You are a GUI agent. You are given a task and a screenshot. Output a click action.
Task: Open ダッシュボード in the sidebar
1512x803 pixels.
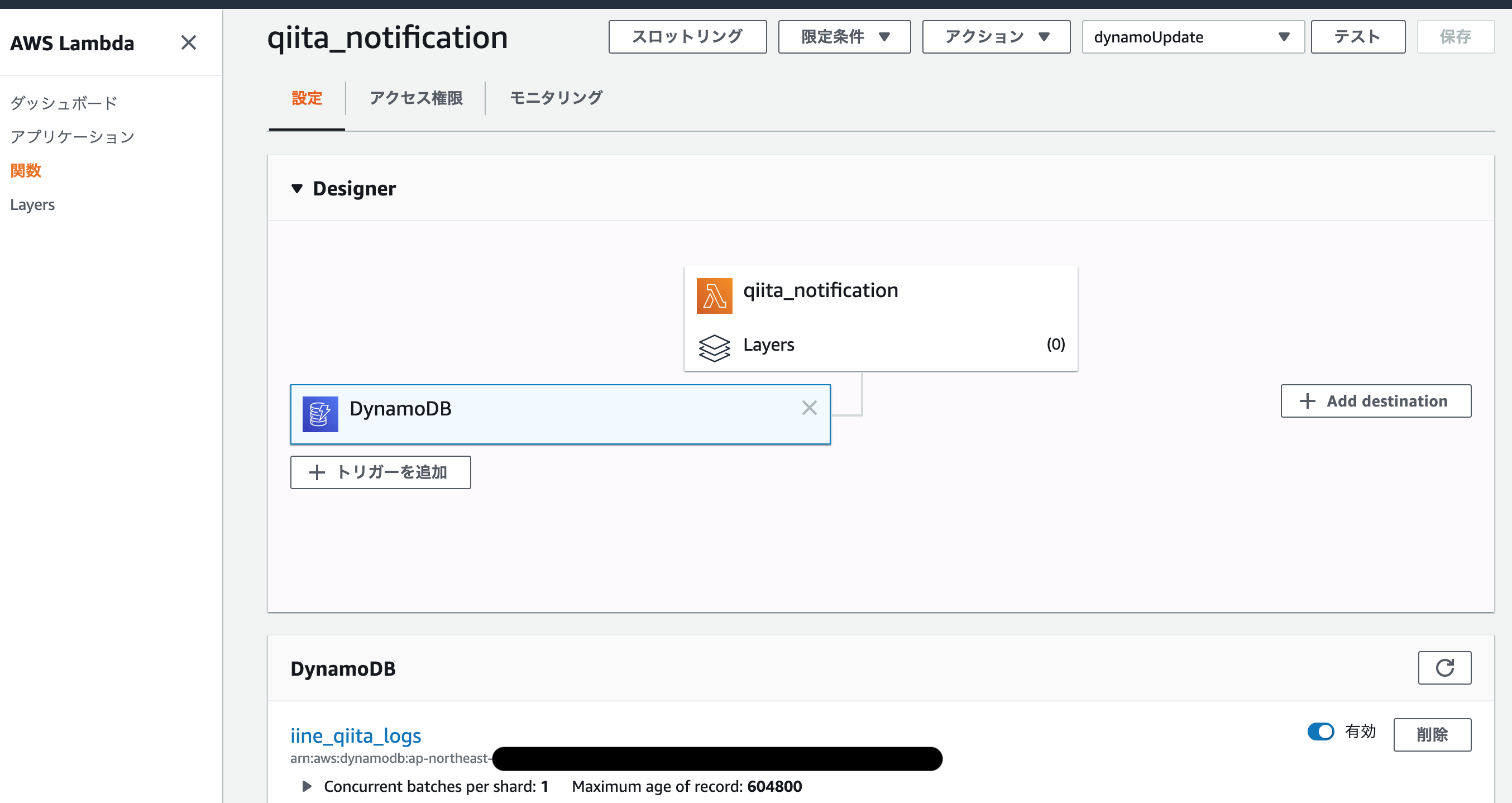click(64, 103)
